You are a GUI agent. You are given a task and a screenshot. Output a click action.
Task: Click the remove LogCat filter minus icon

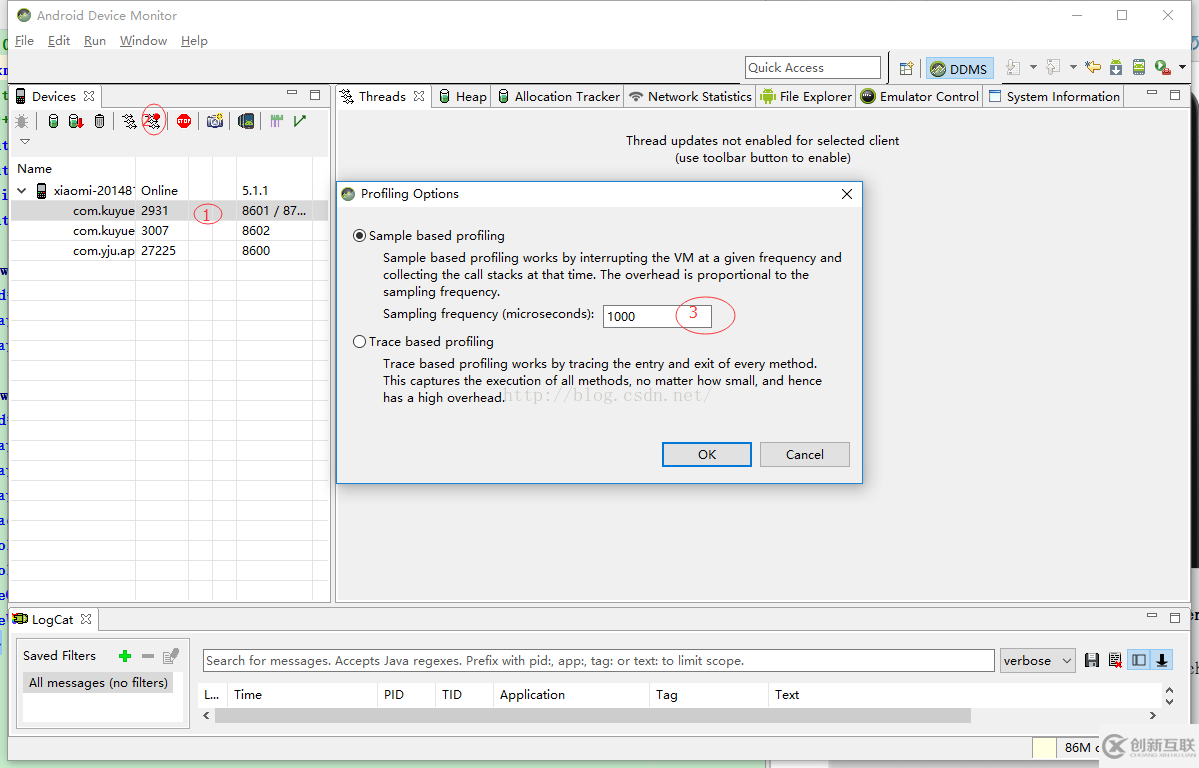pyautogui.click(x=148, y=656)
